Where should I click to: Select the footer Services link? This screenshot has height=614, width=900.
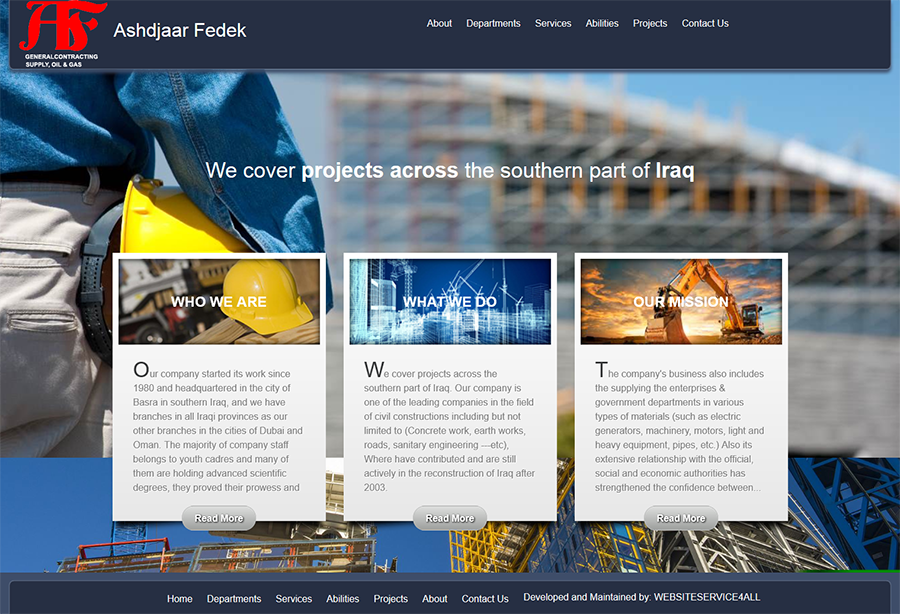294,599
